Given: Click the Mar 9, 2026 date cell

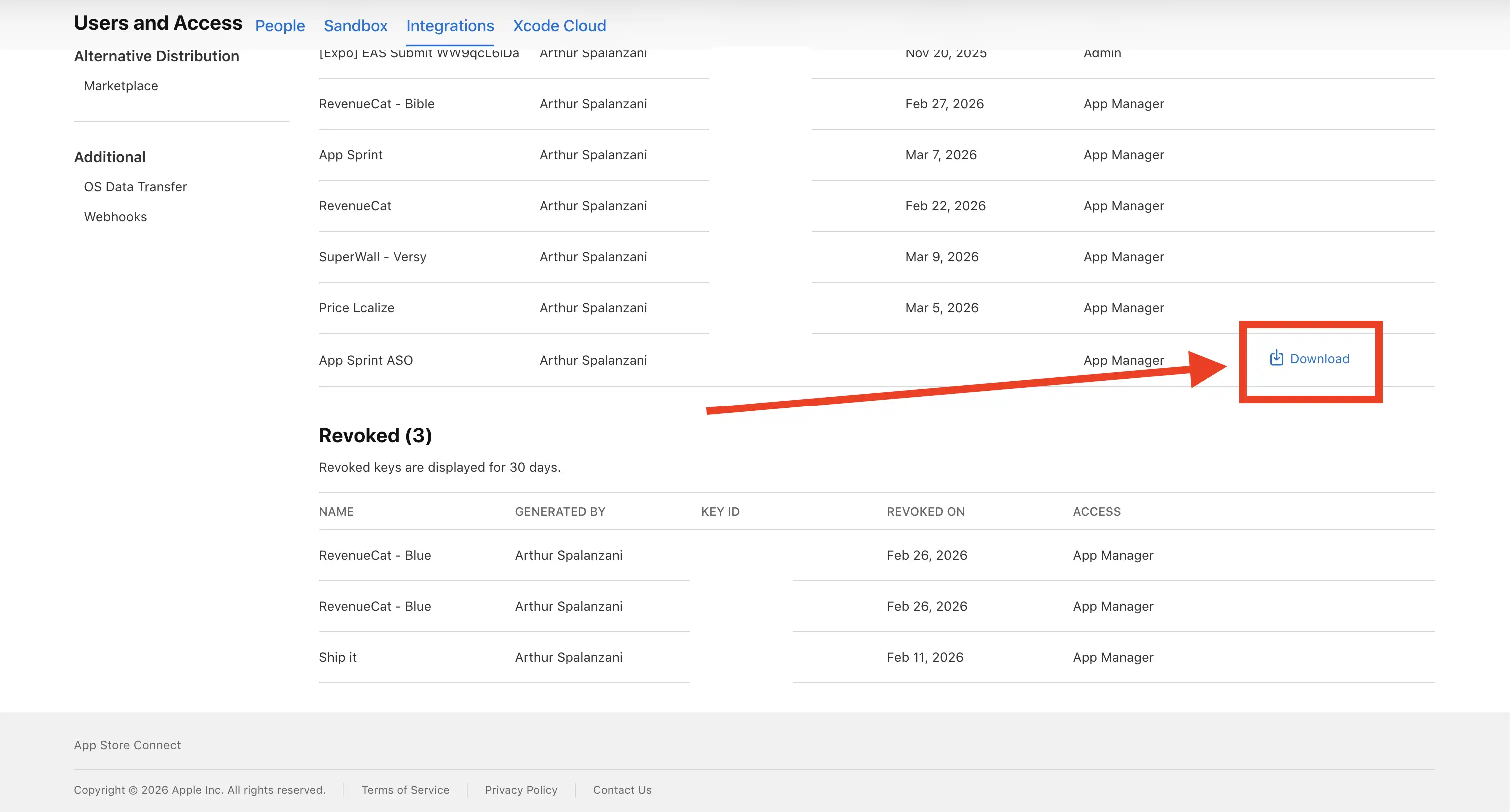Looking at the screenshot, I should (x=942, y=257).
